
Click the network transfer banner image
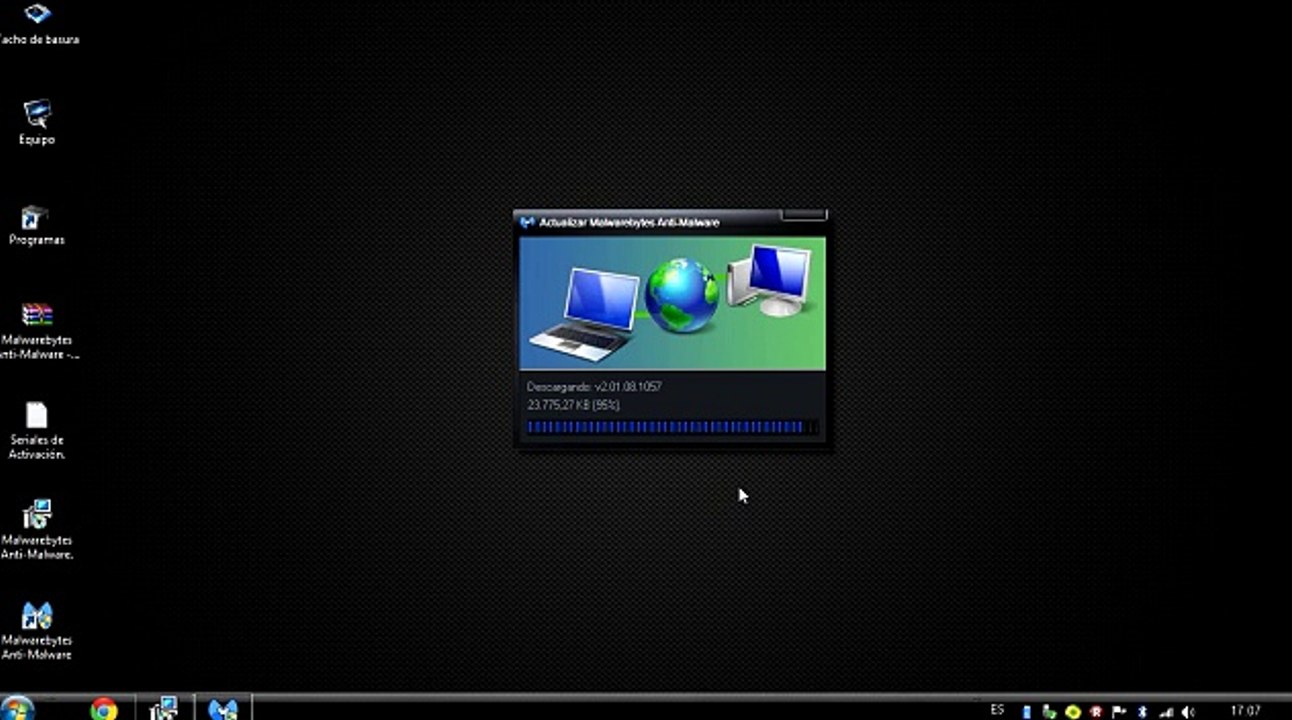672,303
